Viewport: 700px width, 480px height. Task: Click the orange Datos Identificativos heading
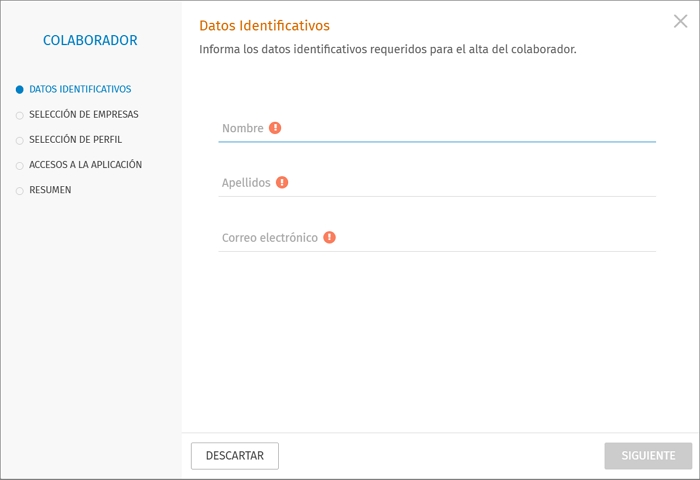pyautogui.click(x=264, y=25)
